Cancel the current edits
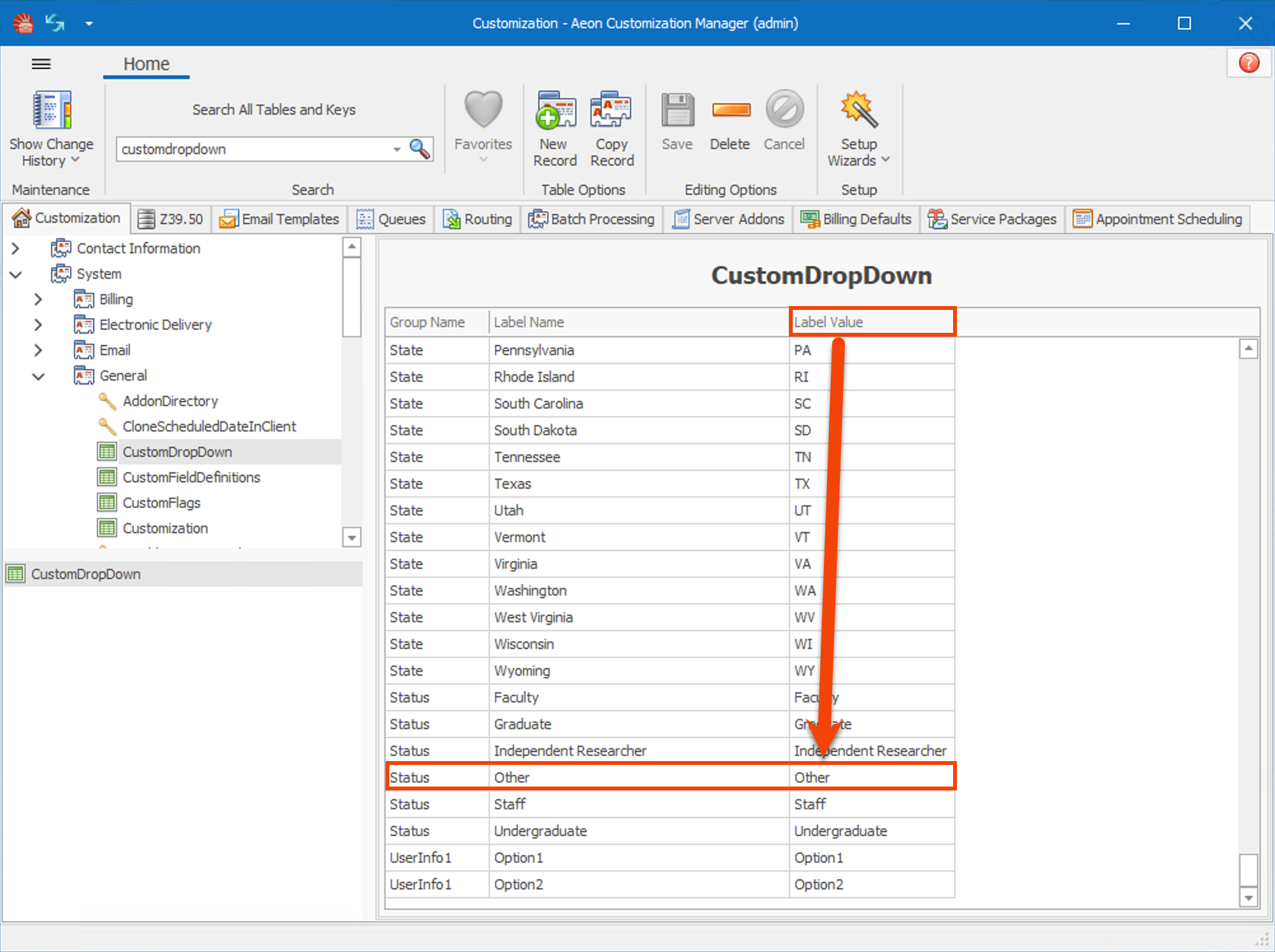The height and width of the screenshot is (952, 1275). tap(784, 121)
